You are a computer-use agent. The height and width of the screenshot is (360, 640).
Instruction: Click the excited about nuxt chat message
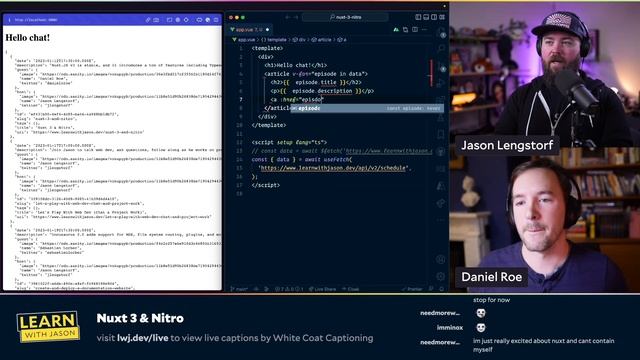544,345
